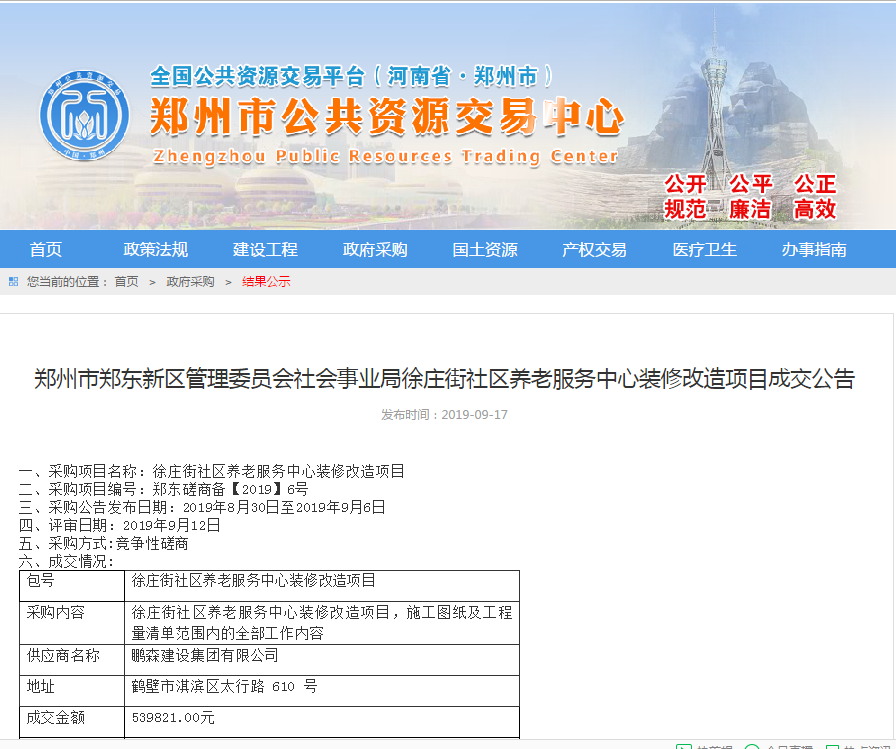Open the 建设工程 menu
Screen dimensions: 896x749
point(264,249)
